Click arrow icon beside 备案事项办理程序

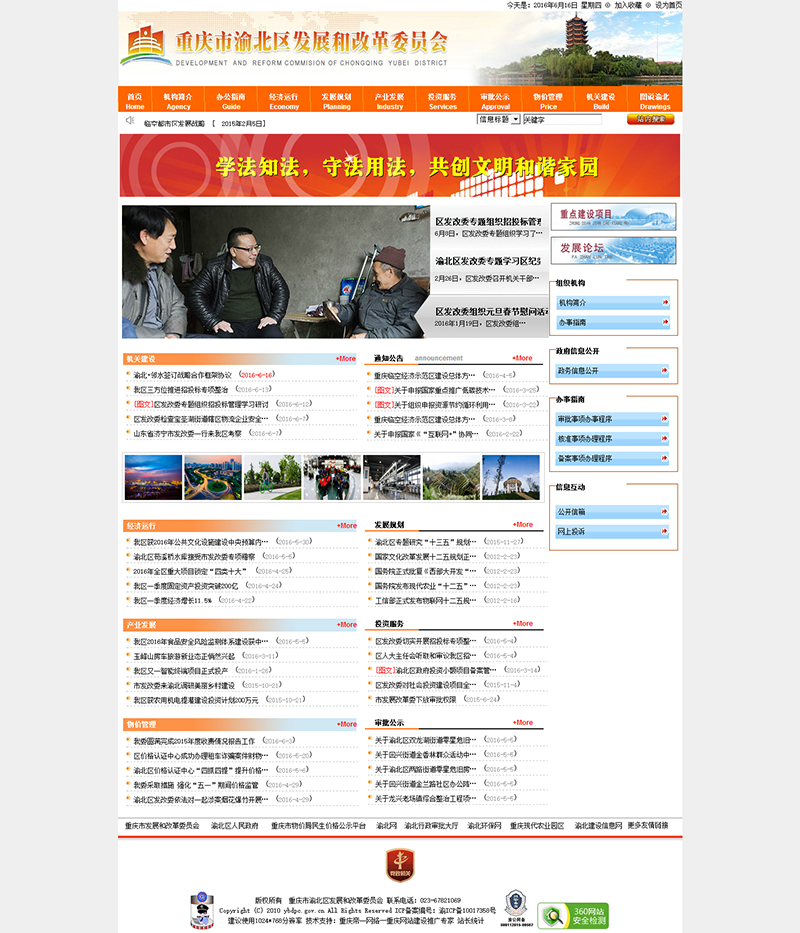[665, 459]
